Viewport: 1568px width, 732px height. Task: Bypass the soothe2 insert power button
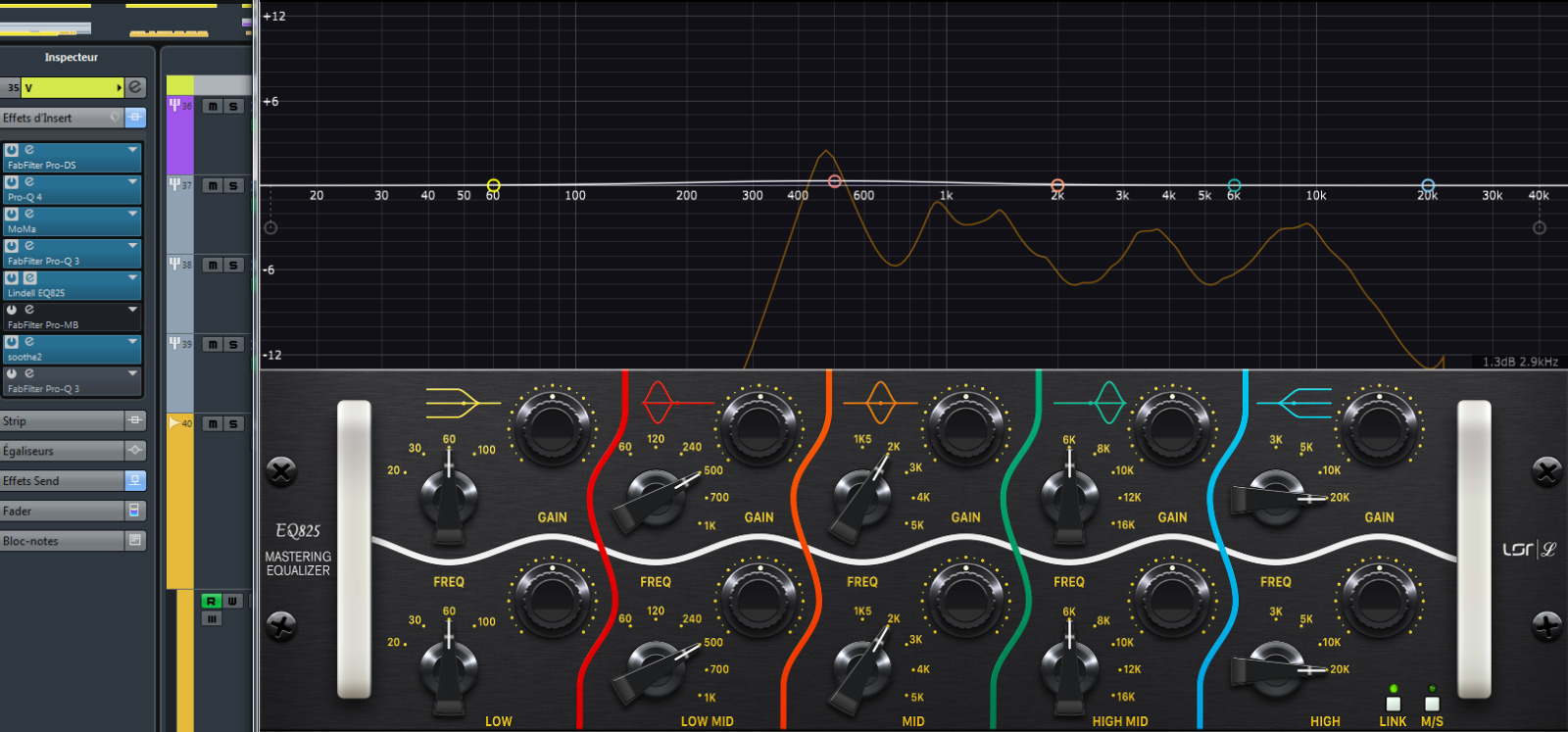pos(12,342)
